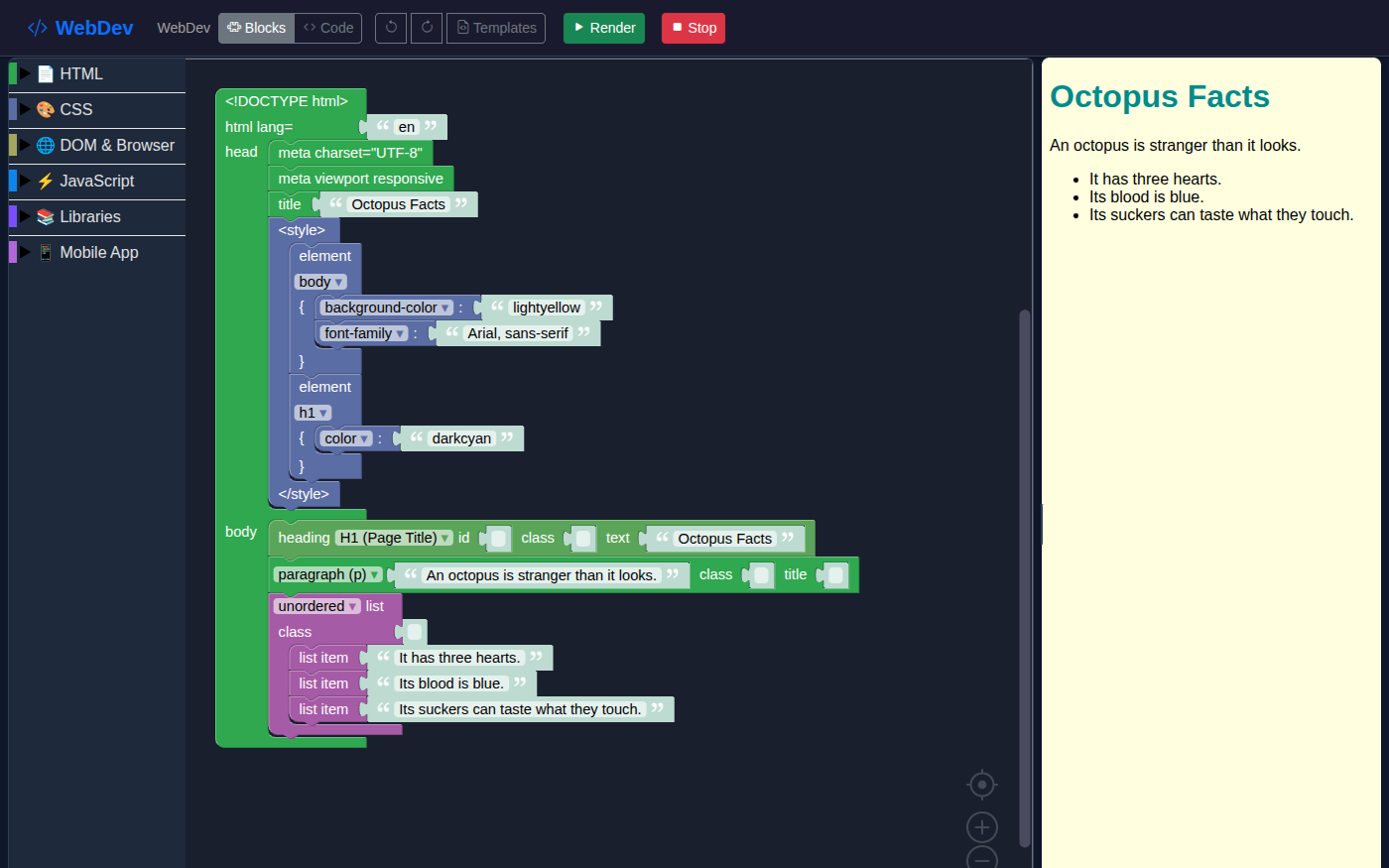Center the workspace with the crosshair icon
The height and width of the screenshot is (868, 1389).
click(982, 784)
